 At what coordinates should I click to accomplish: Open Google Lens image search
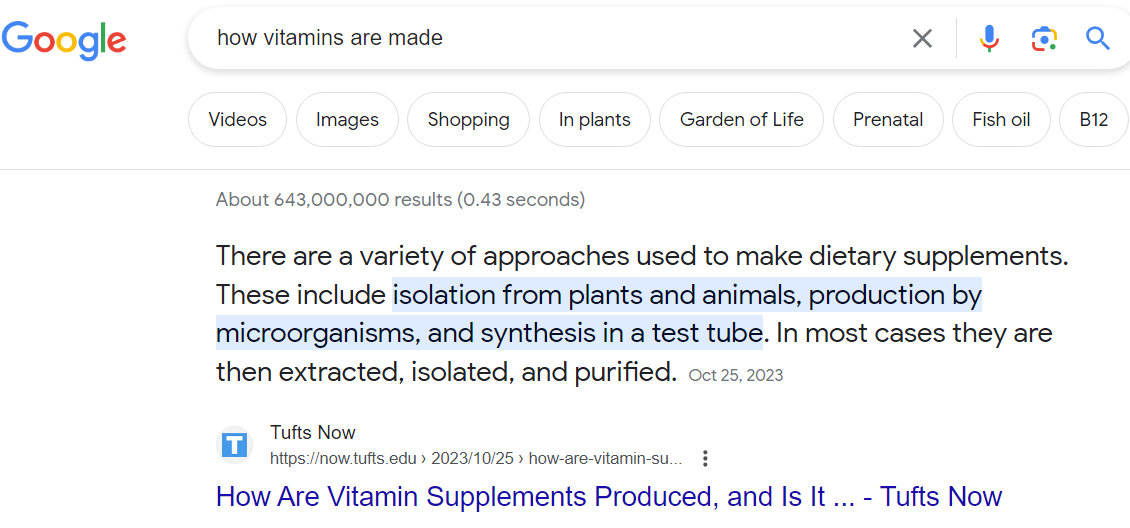1044,39
